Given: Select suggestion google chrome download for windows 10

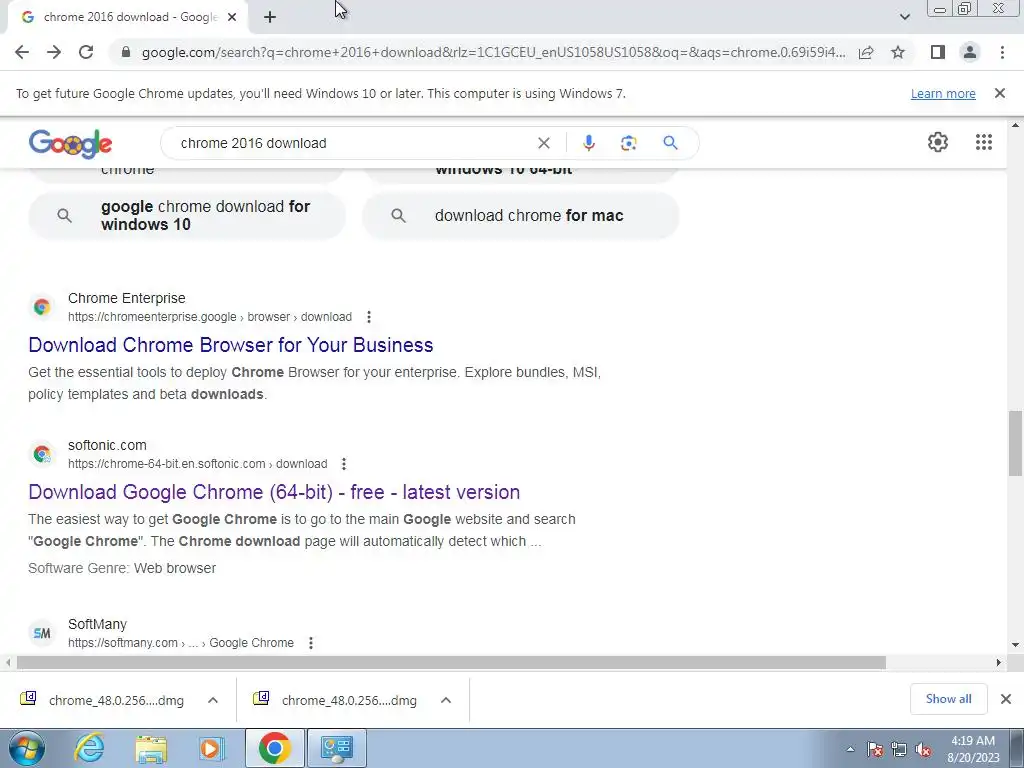Looking at the screenshot, I should coord(187,216).
